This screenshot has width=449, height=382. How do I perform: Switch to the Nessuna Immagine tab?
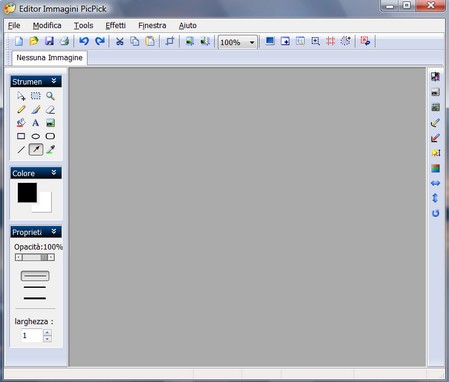coord(49,58)
